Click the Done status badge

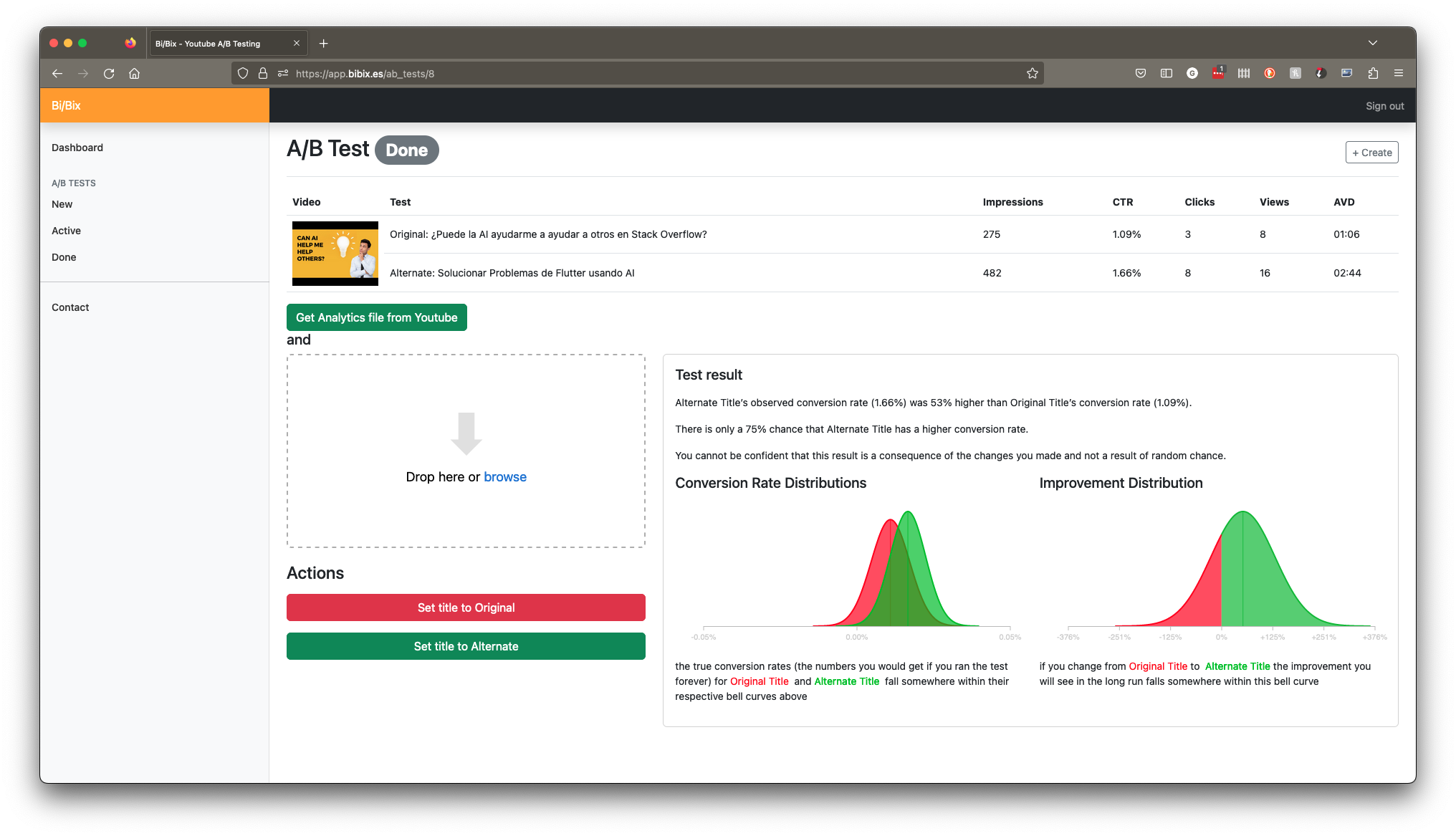point(406,150)
